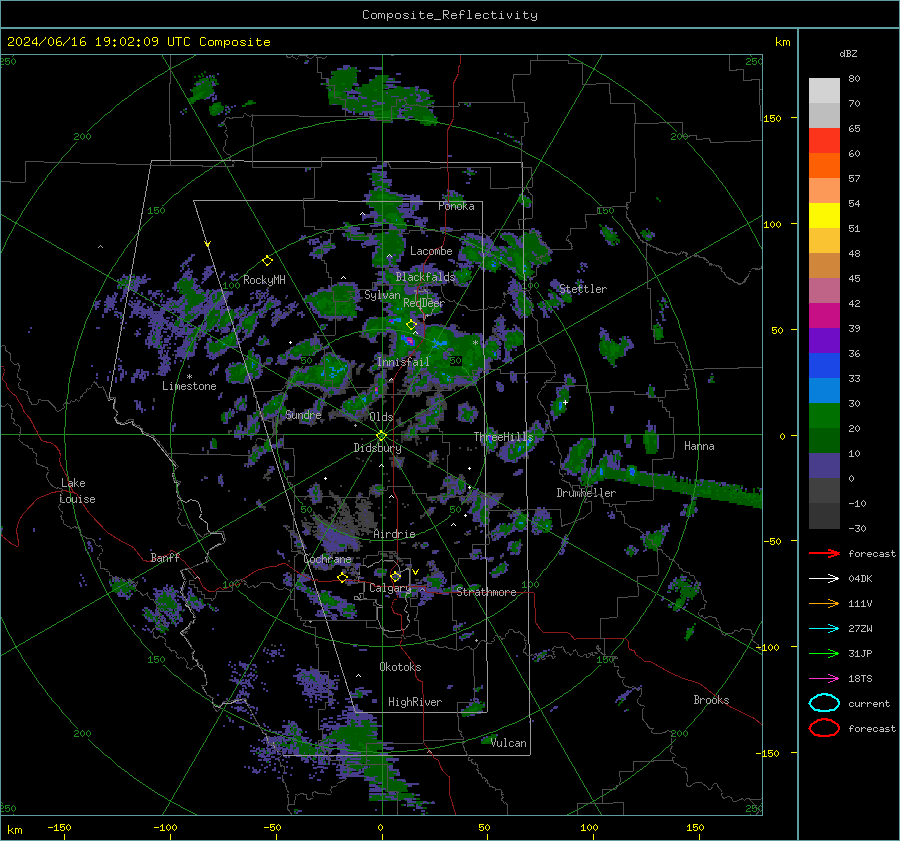Screen dimensions: 900x841
Task: Click the ThreeHills label
Action: [503, 437]
